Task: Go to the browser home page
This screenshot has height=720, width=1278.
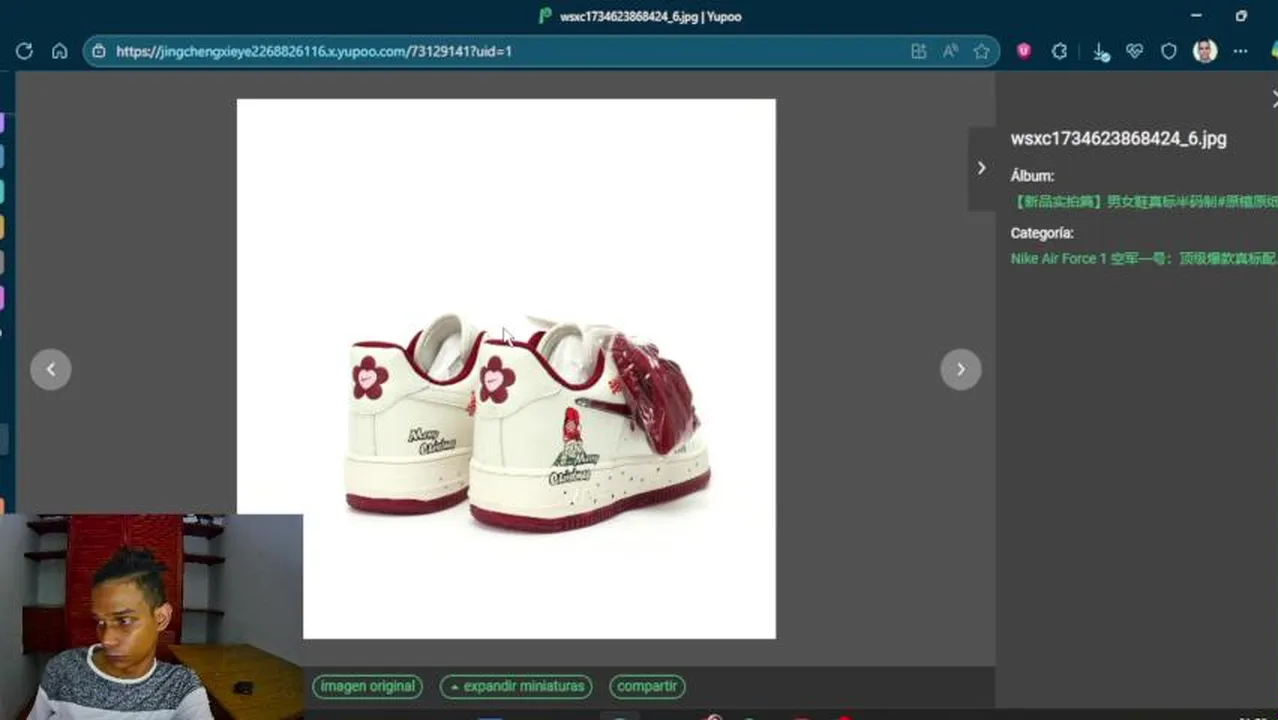Action: coord(60,51)
